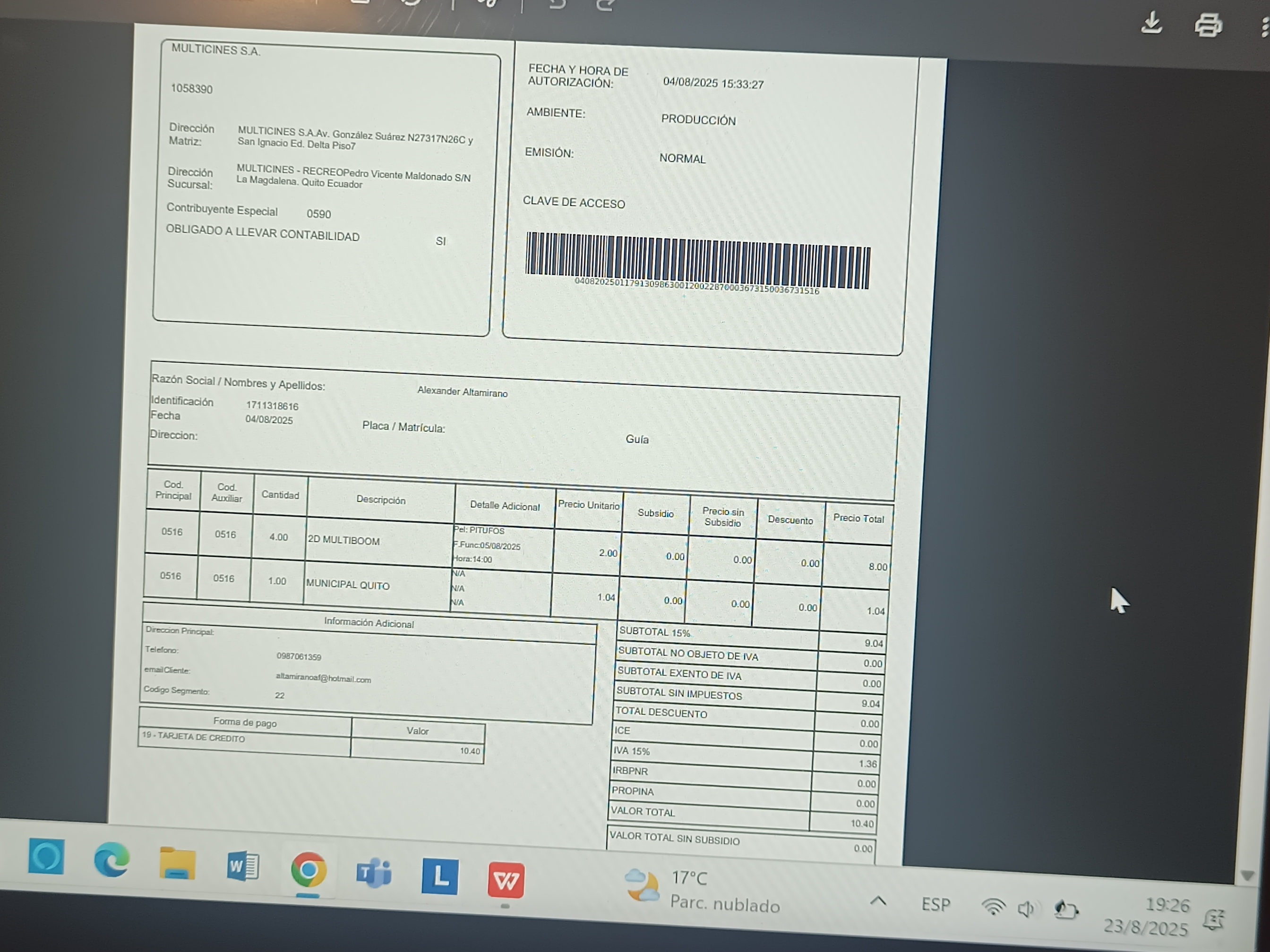Screen dimensions: 1270x952
Task: Click the unit price '2.00'
Action: point(608,553)
